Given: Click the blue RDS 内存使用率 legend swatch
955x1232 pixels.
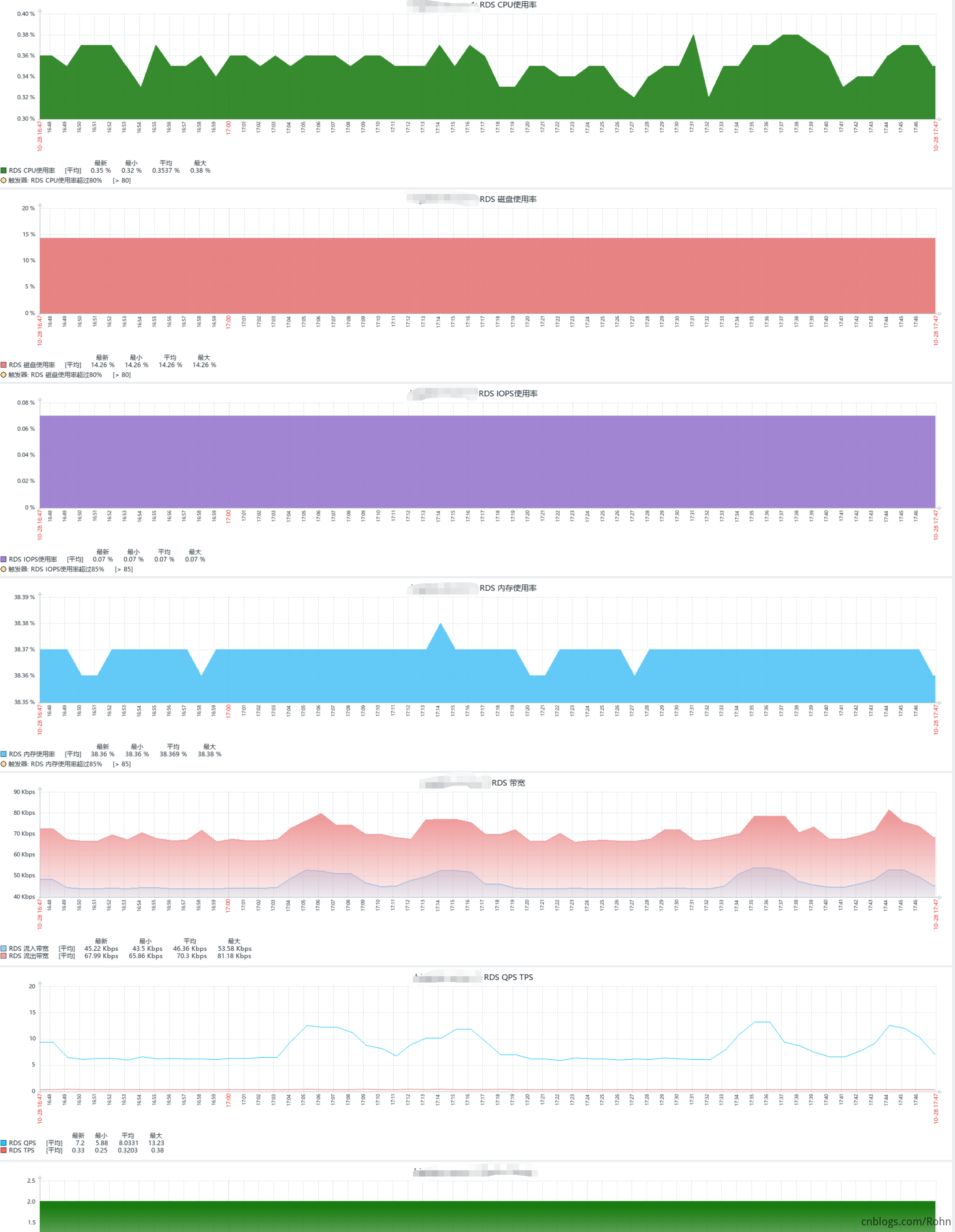Looking at the screenshot, I should [x=3, y=754].
